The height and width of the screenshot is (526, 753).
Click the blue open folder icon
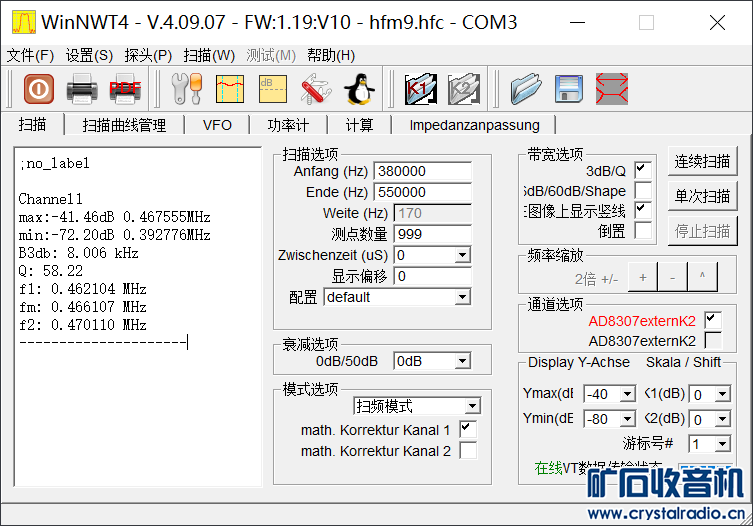[x=526, y=89]
